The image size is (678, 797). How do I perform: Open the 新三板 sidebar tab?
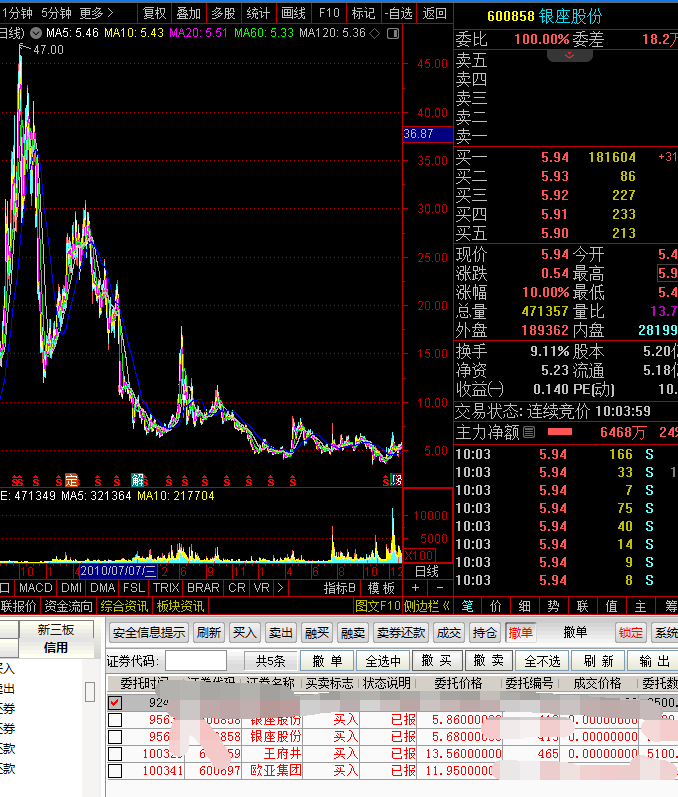click(x=56, y=630)
